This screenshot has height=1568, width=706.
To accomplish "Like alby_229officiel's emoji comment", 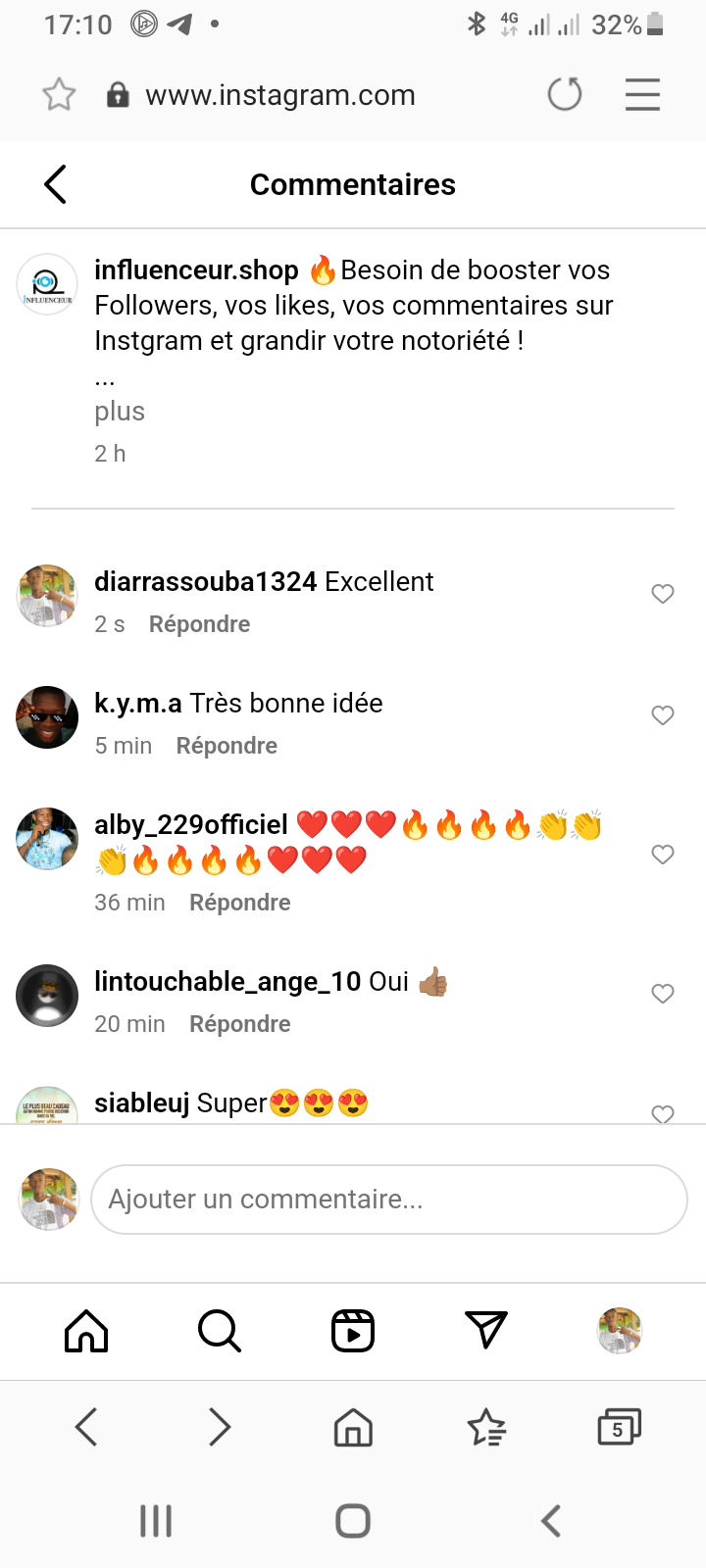I will [x=663, y=855].
